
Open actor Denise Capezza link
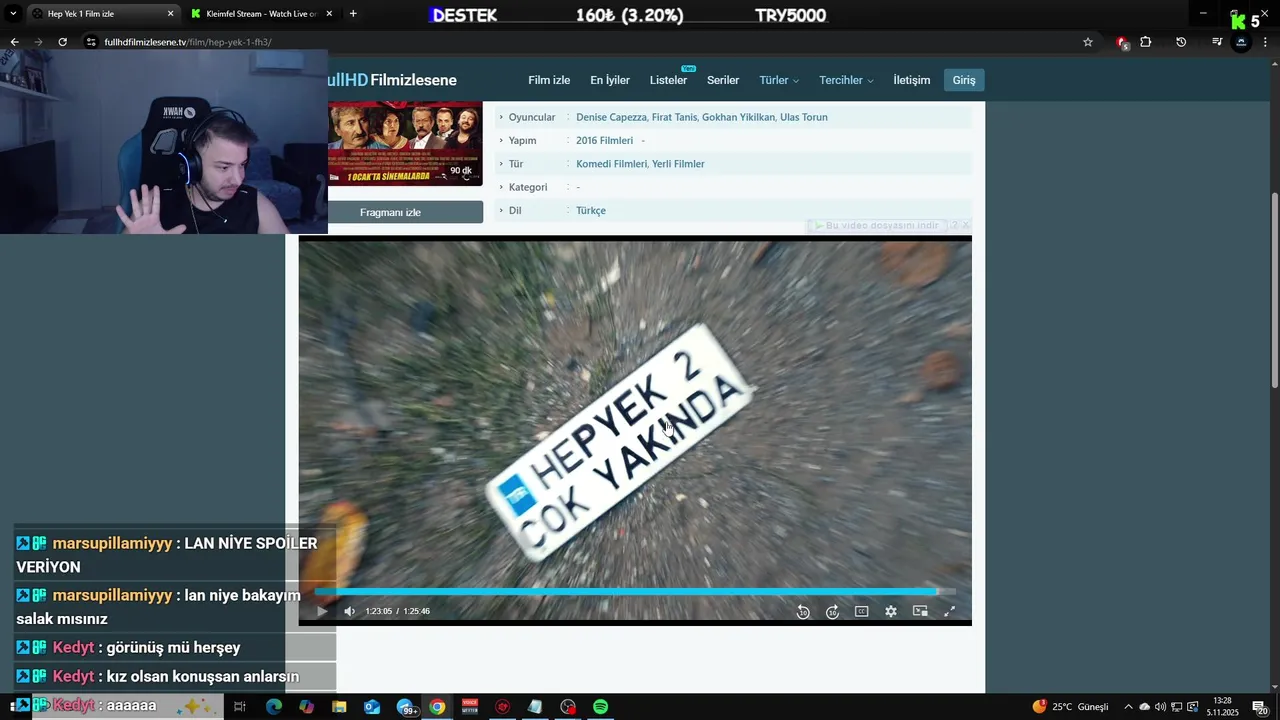coord(611,117)
